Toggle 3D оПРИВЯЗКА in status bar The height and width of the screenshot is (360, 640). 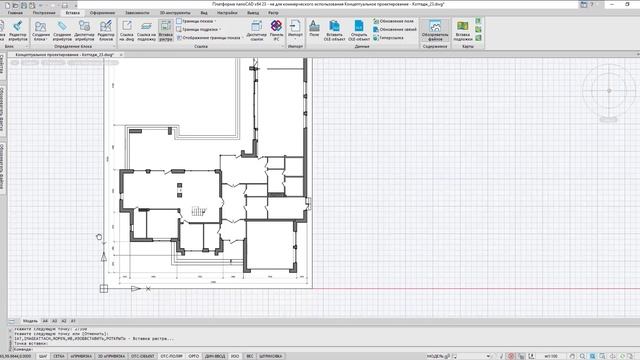(111, 356)
